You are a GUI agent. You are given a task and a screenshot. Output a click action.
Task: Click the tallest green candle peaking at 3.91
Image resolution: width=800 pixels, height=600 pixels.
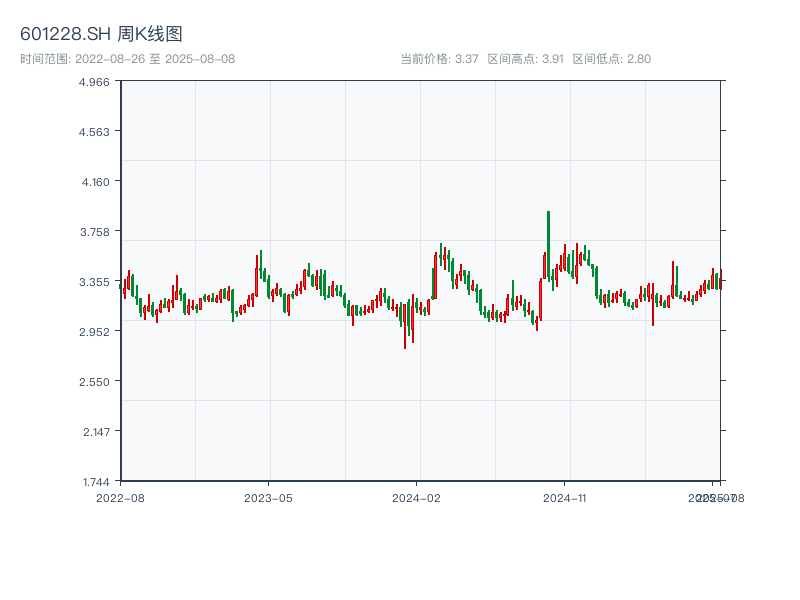tap(548, 245)
